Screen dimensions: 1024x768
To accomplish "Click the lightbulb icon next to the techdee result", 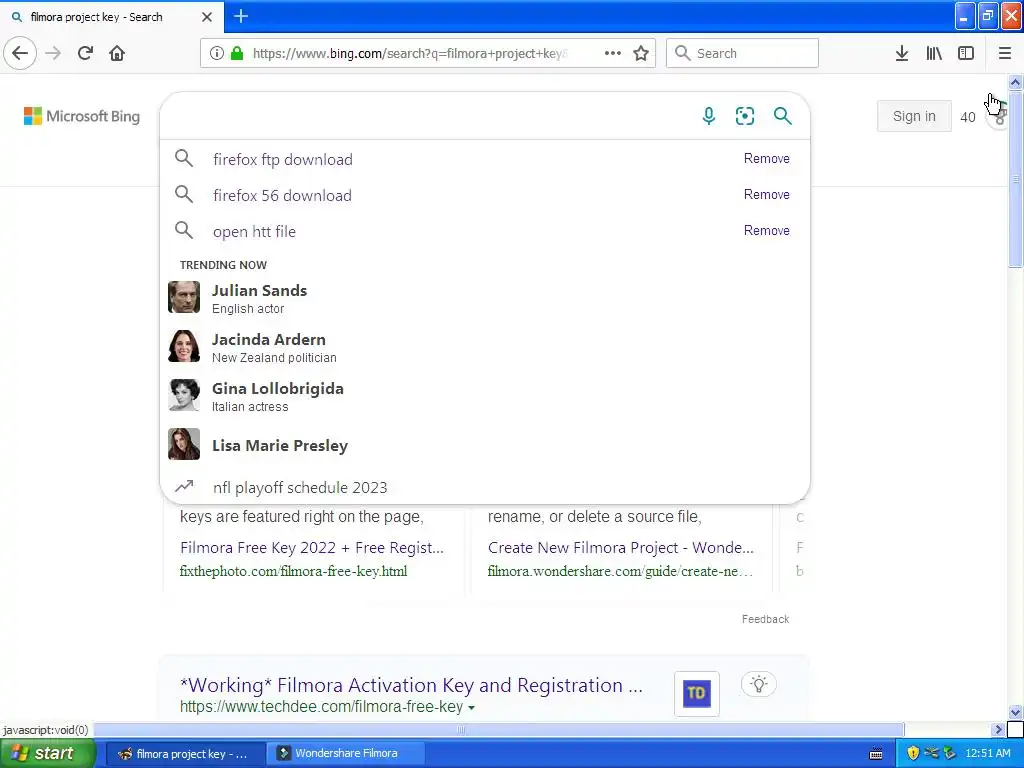I will [x=758, y=684].
